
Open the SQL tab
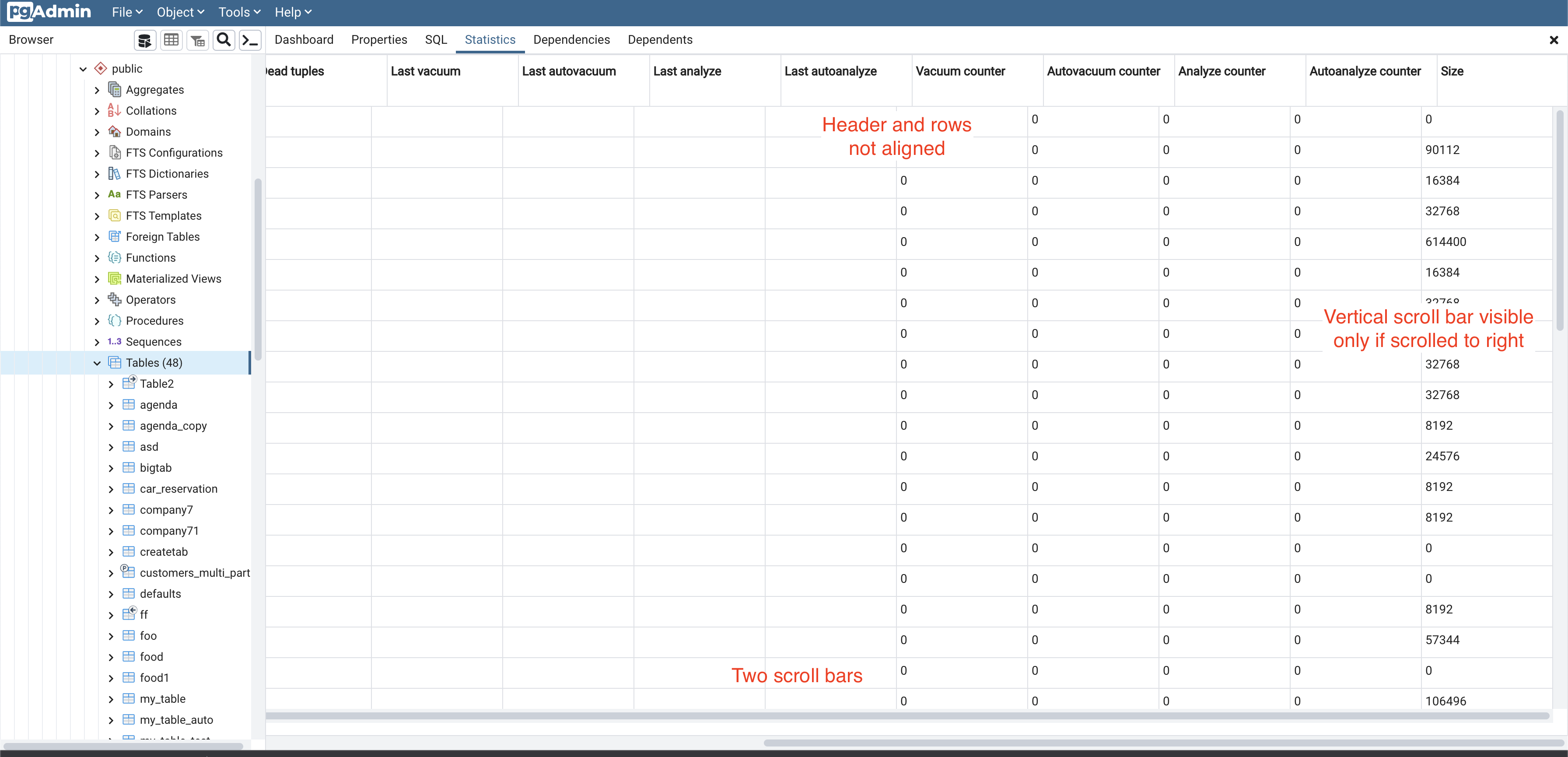click(x=435, y=39)
